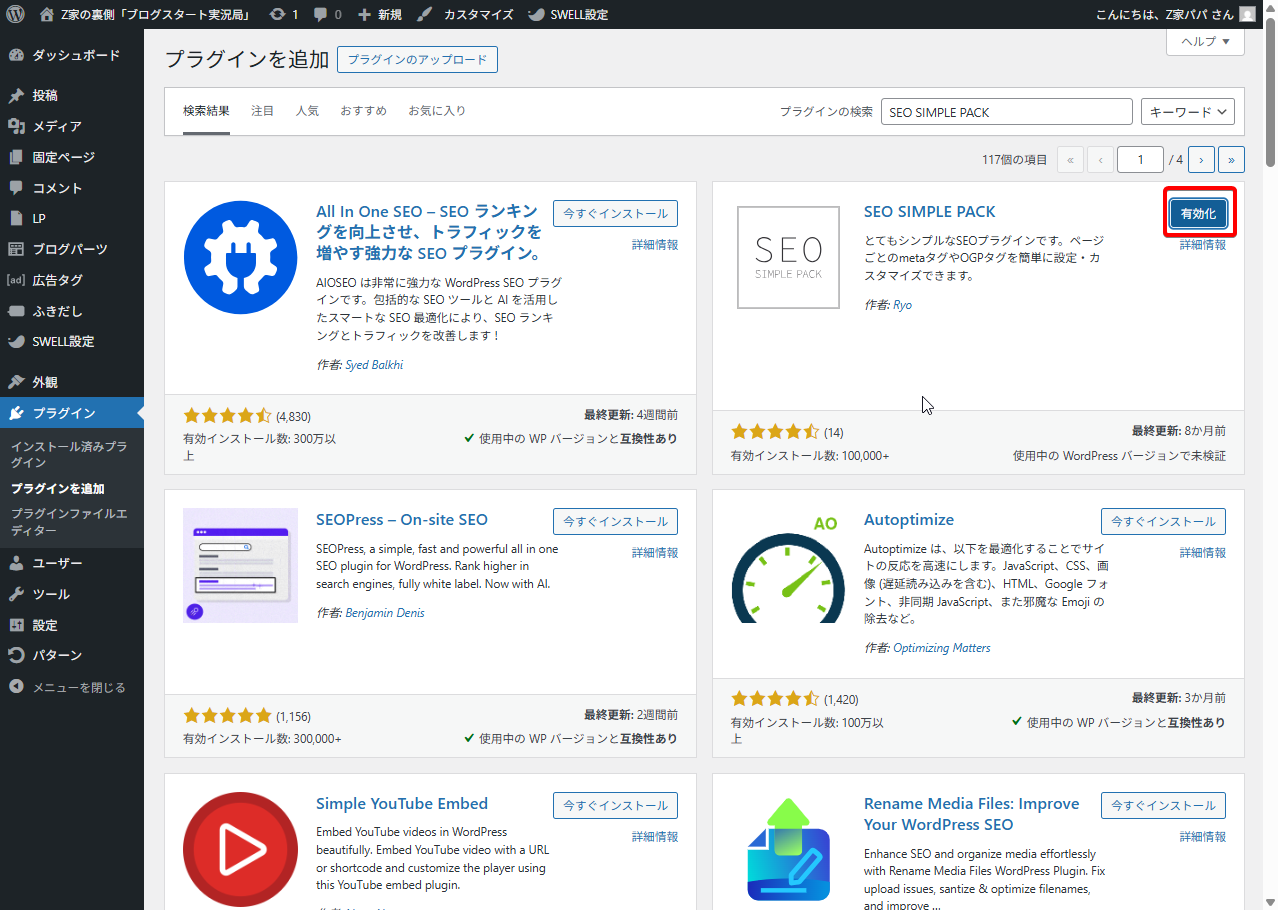Screen dimensions: 1278x910
Task: Click the パターン icon in sidebar
Action: click(x=16, y=655)
